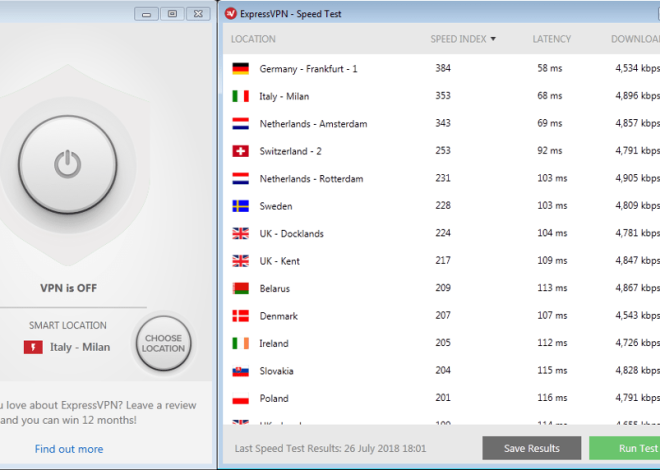Click the Slovakia flag icon

(241, 371)
